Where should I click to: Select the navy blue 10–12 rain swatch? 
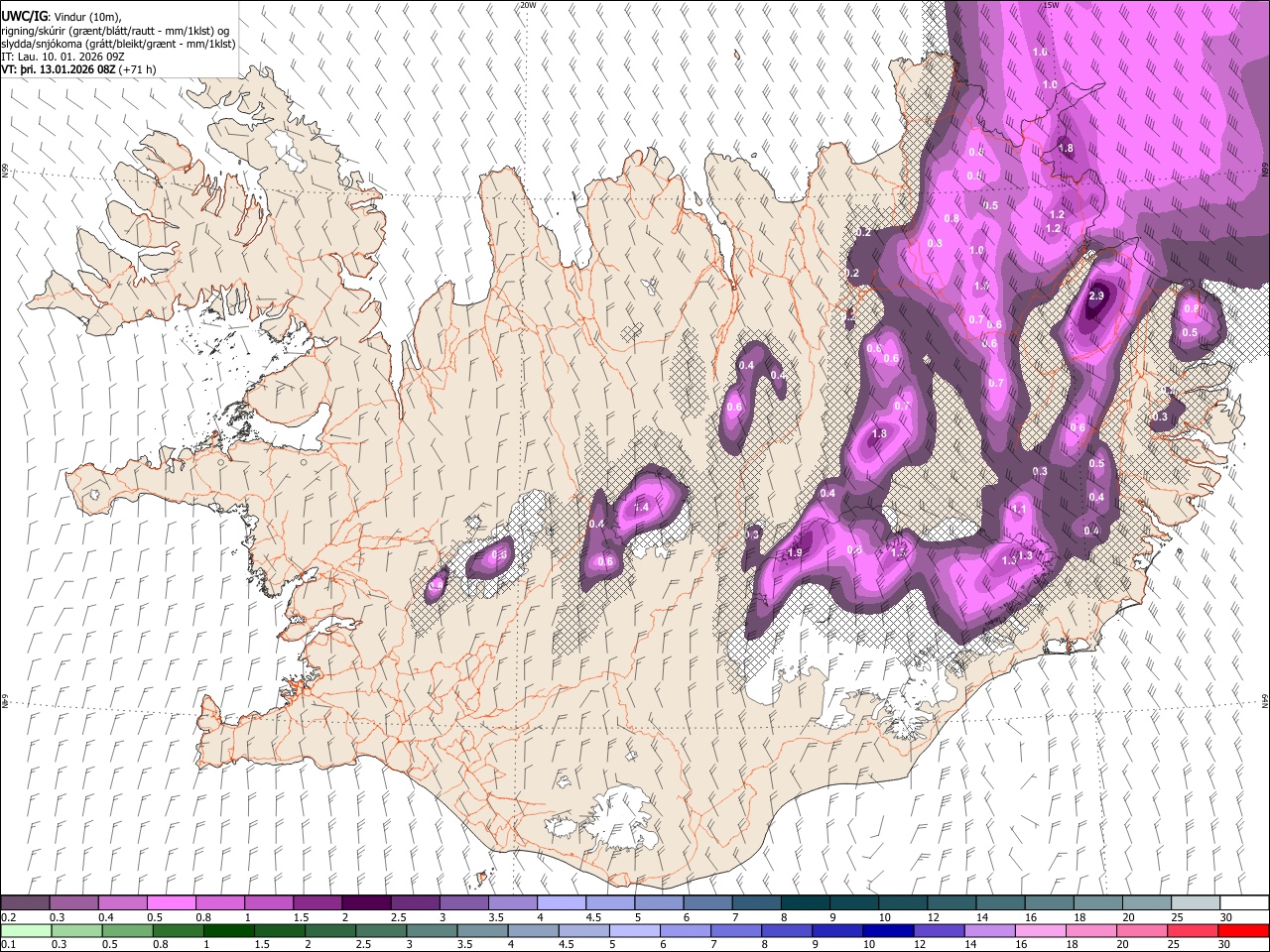(x=887, y=930)
